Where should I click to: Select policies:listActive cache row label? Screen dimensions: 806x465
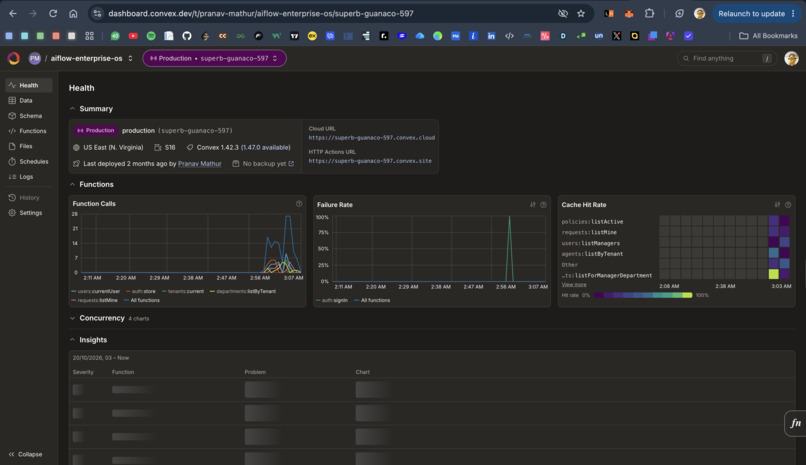pos(592,222)
